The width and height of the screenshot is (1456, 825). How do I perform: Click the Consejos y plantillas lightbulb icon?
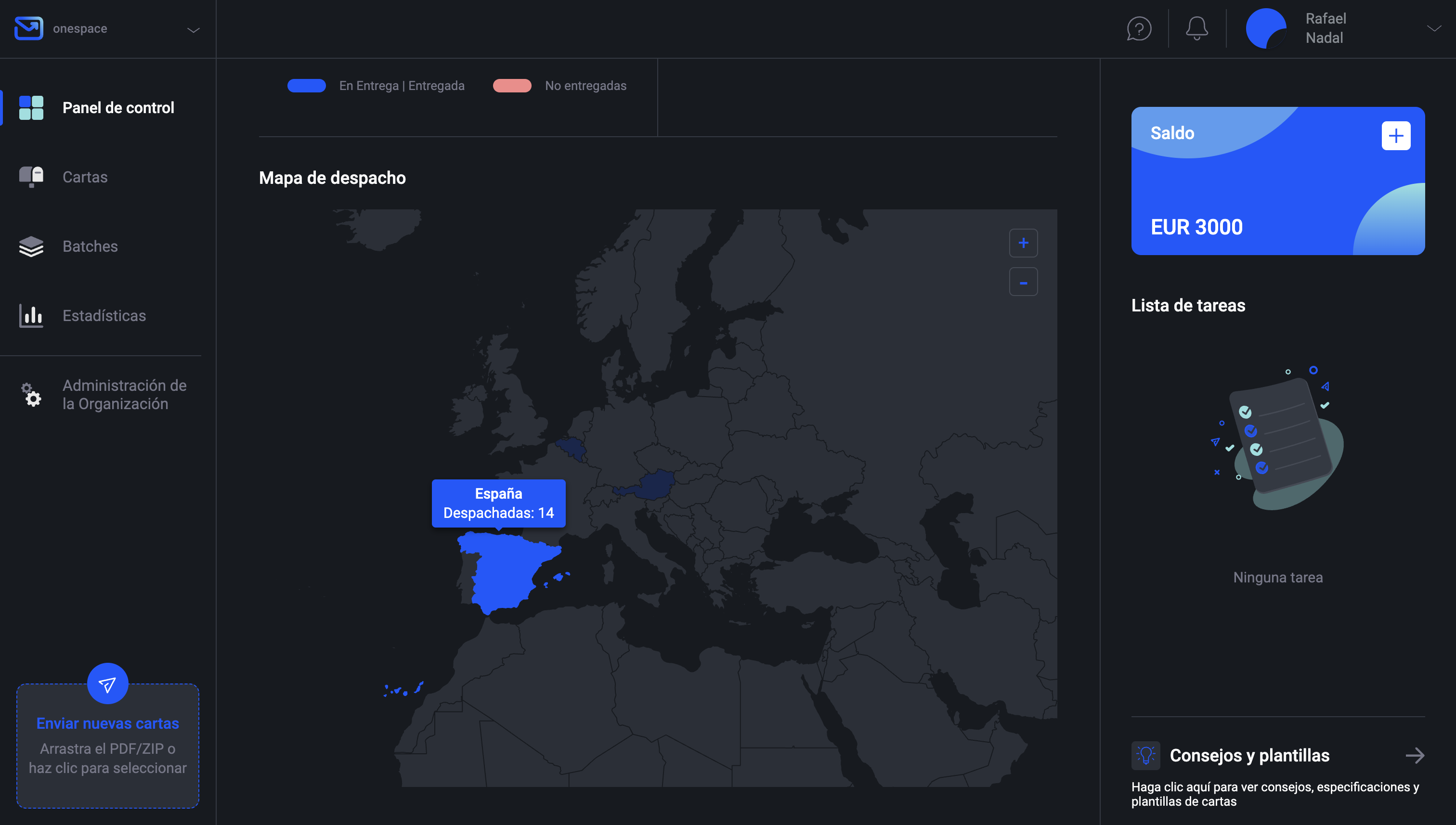1145,755
